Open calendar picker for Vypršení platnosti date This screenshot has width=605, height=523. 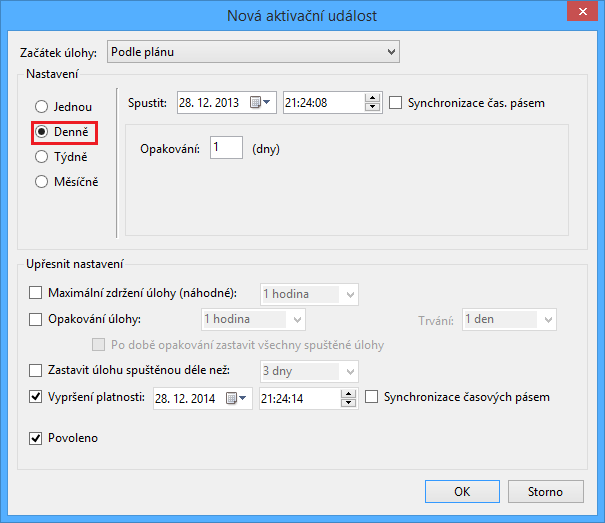click(x=236, y=398)
